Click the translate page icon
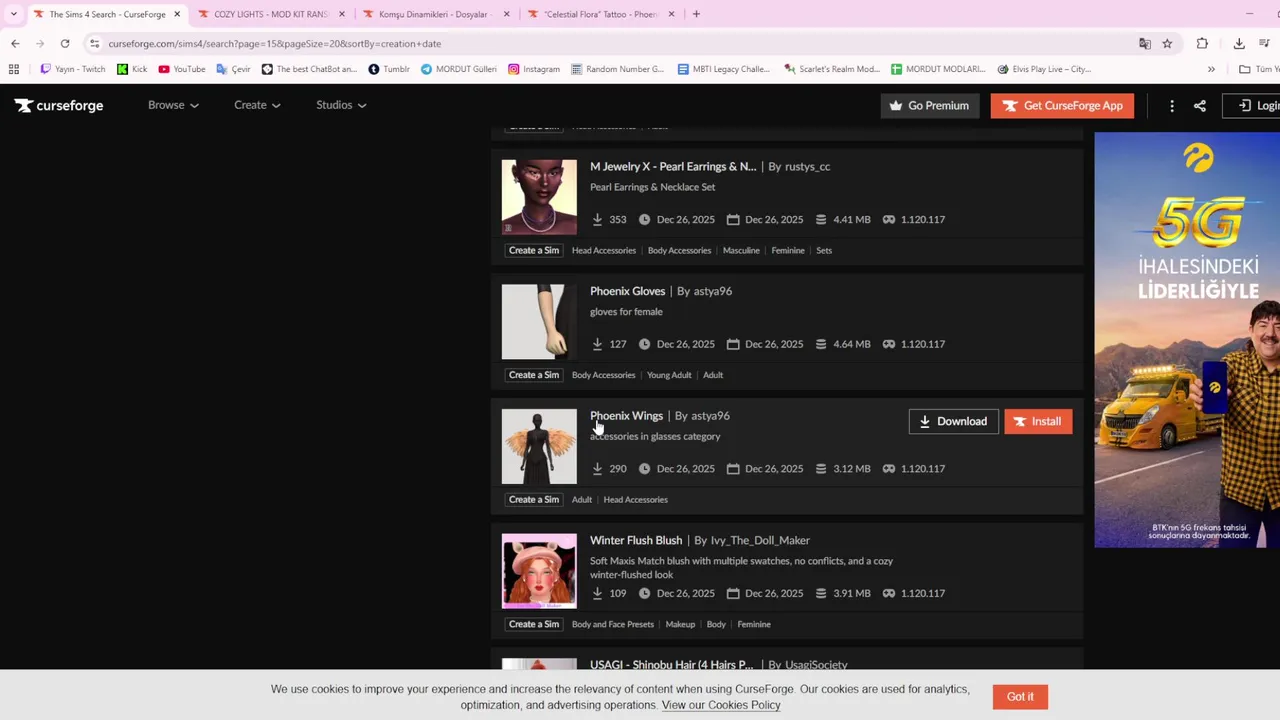Viewport: 1280px width, 720px height. [x=1145, y=44]
